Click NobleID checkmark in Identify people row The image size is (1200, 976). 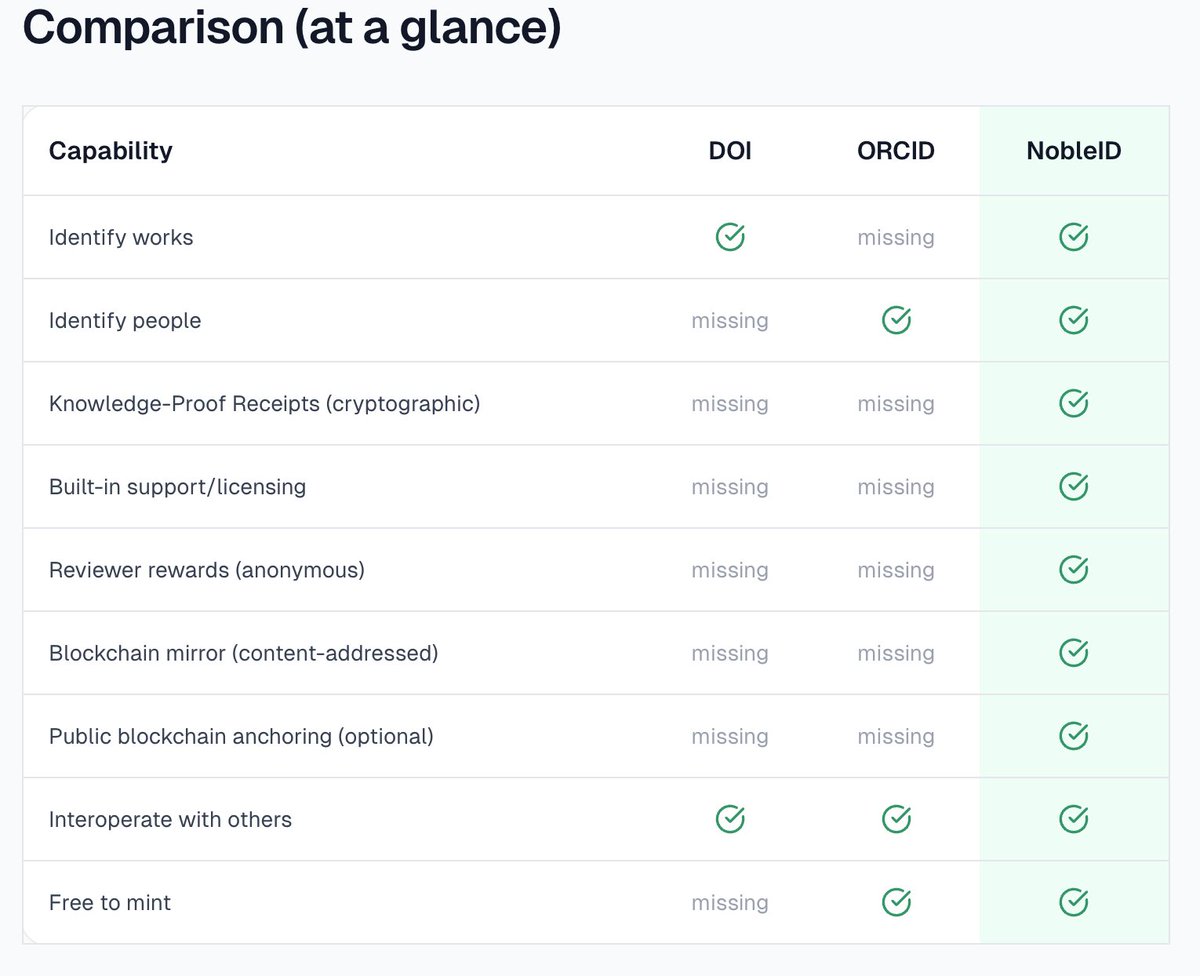click(1074, 320)
